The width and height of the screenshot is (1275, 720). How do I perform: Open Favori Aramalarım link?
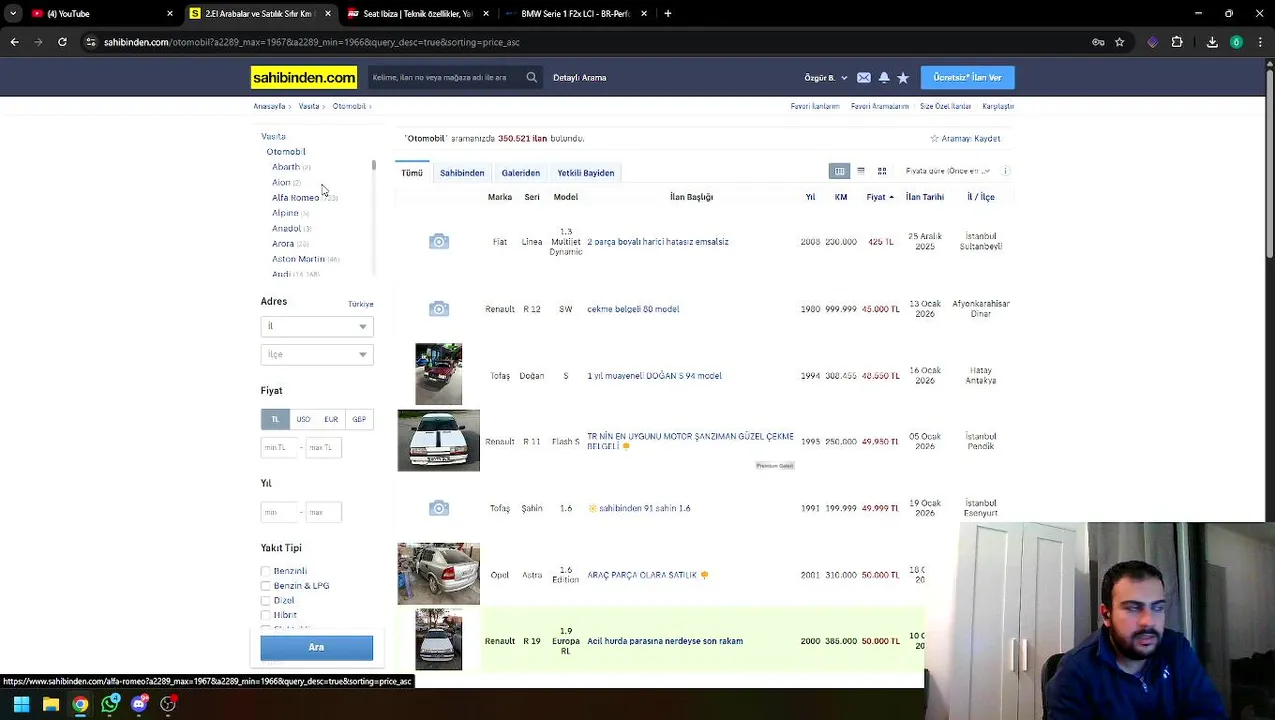point(880,106)
